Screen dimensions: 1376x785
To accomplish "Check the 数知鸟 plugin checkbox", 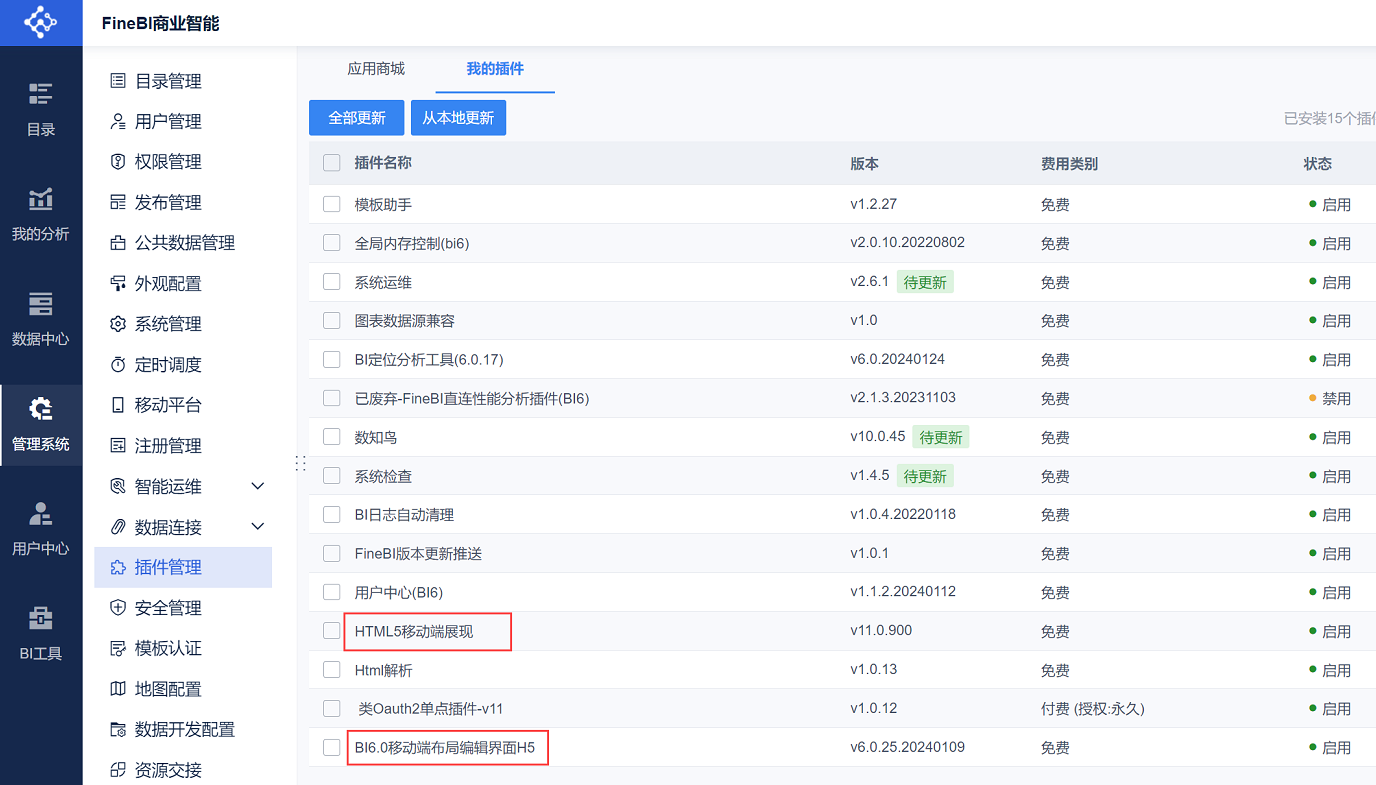I will pos(332,437).
